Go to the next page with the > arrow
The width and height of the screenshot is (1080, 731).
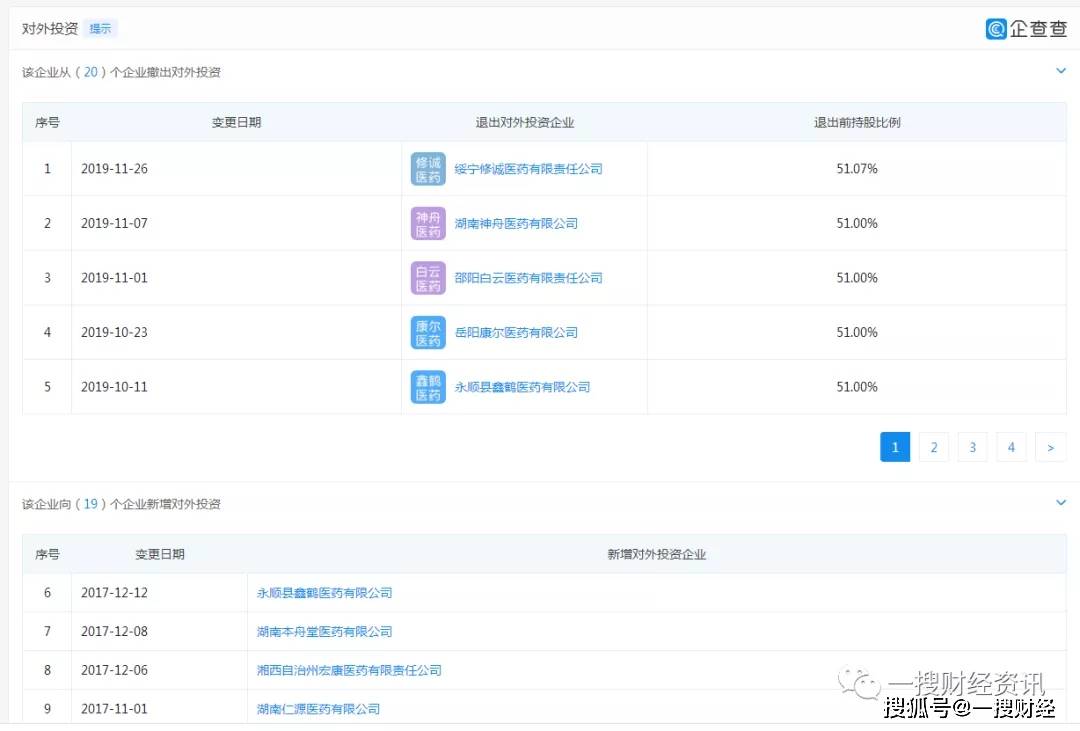(1050, 447)
